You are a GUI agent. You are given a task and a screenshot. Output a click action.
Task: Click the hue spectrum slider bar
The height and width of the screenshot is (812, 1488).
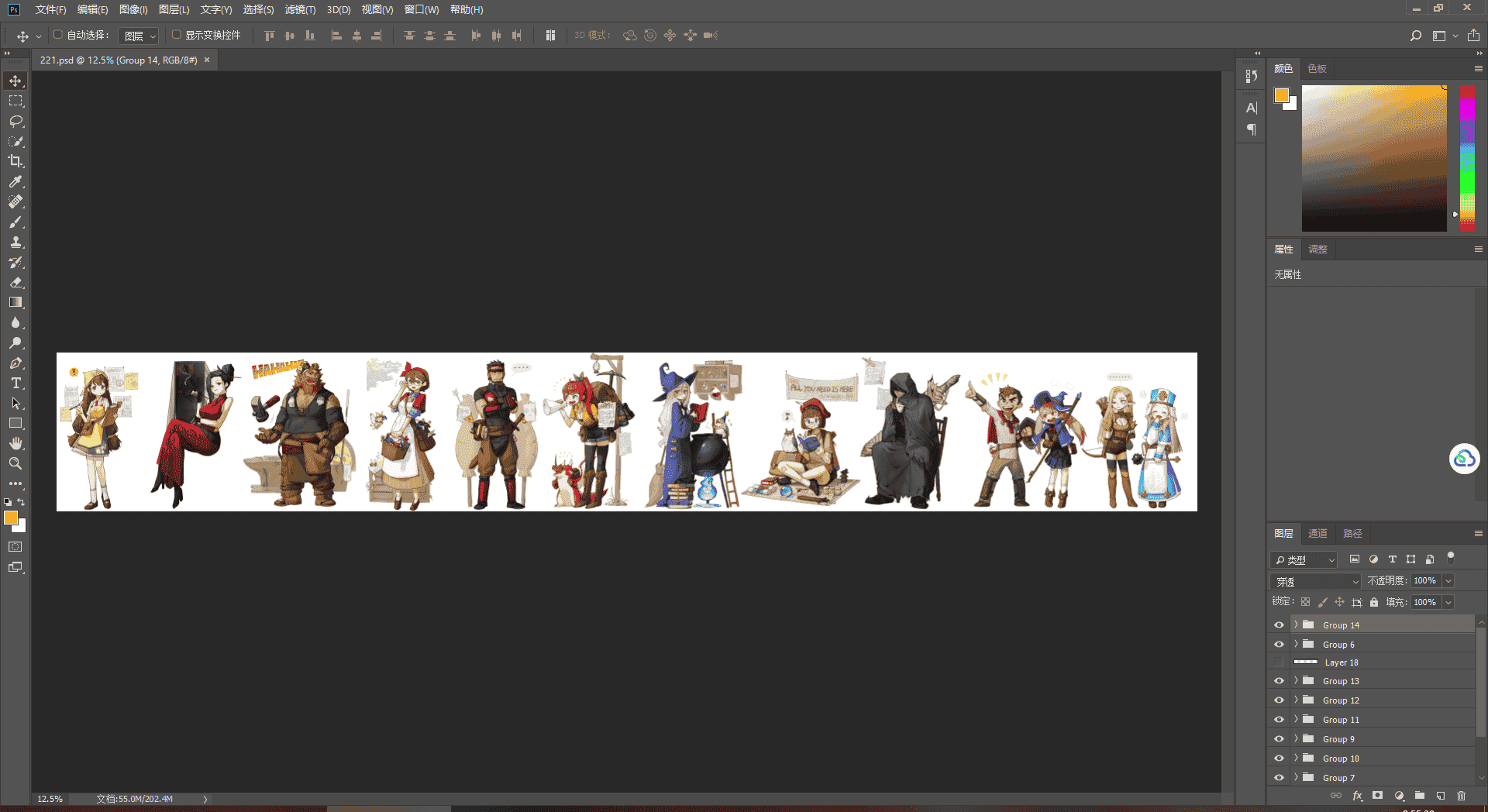point(1467,158)
